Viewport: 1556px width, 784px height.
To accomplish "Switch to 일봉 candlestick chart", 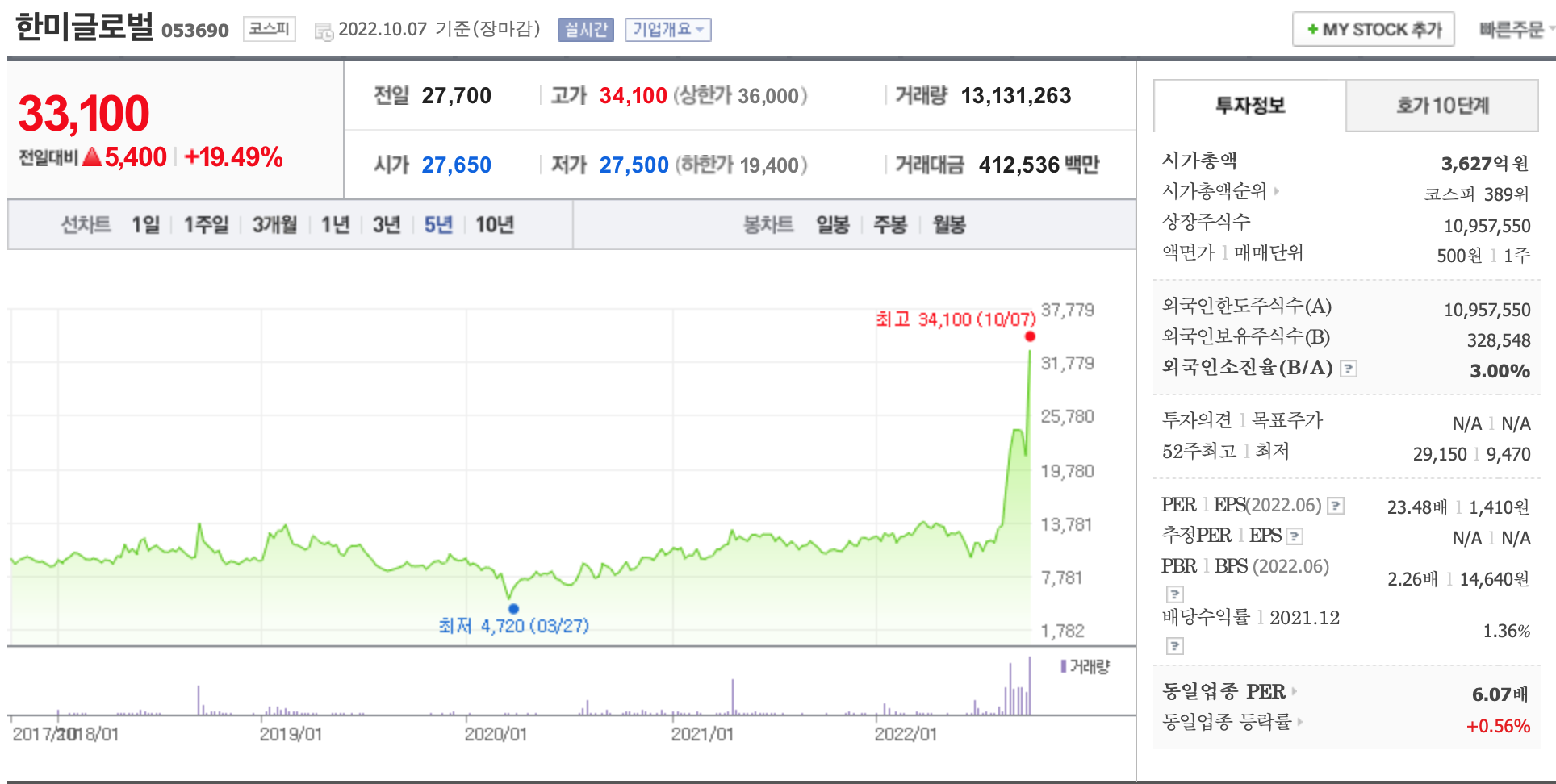I will 833,224.
